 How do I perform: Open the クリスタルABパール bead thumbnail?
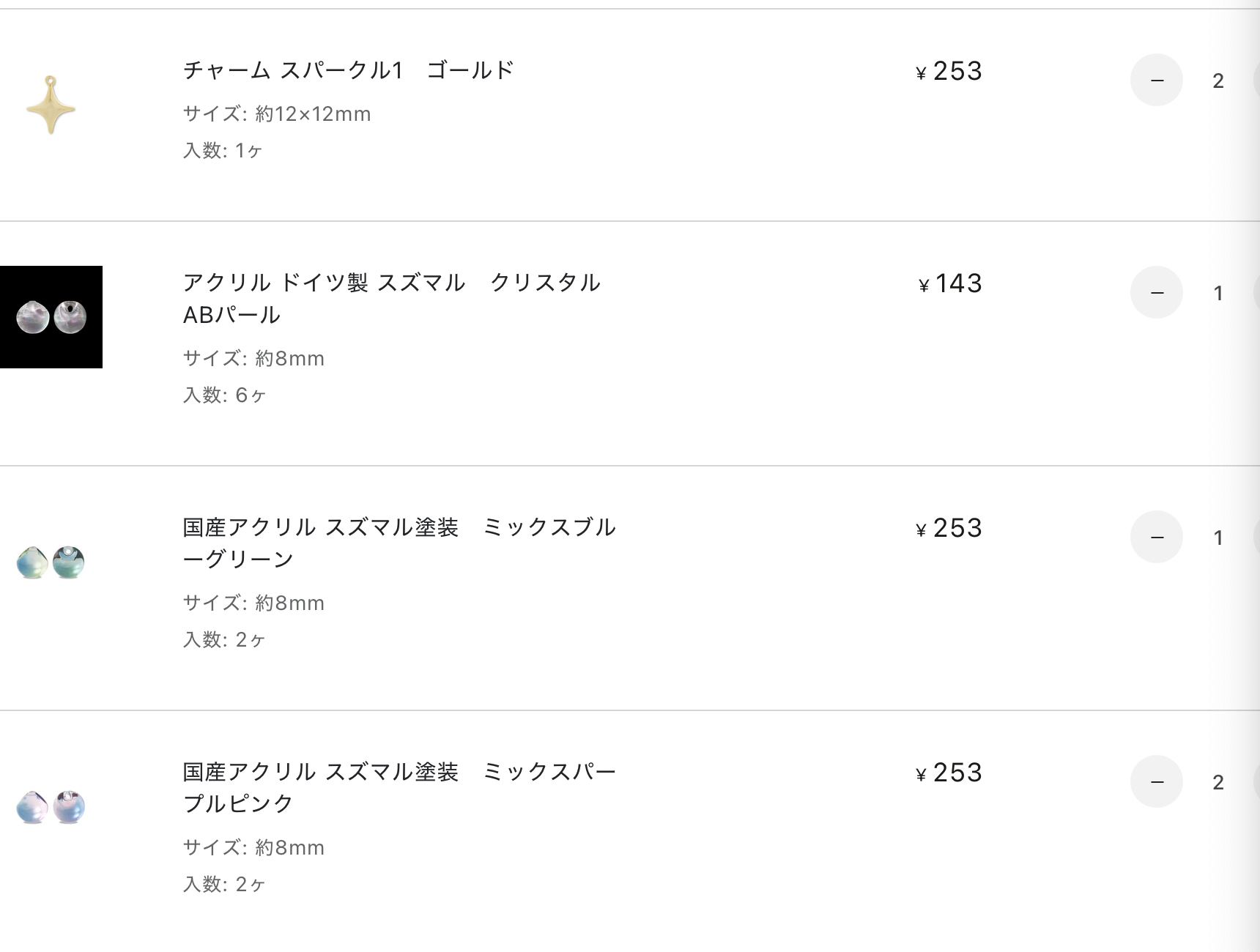tap(51, 317)
